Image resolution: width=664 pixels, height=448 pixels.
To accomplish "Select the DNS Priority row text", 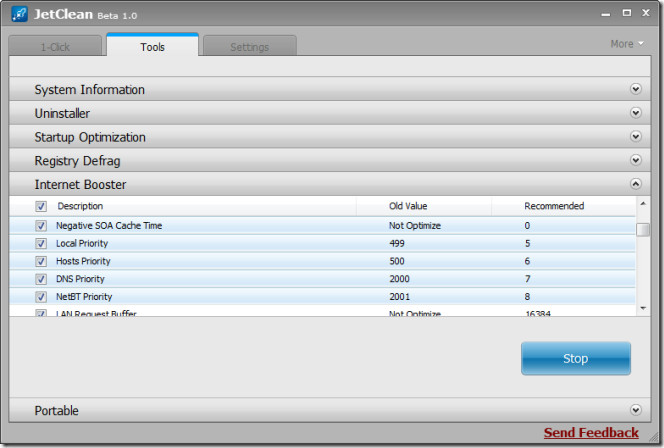I will pos(80,279).
